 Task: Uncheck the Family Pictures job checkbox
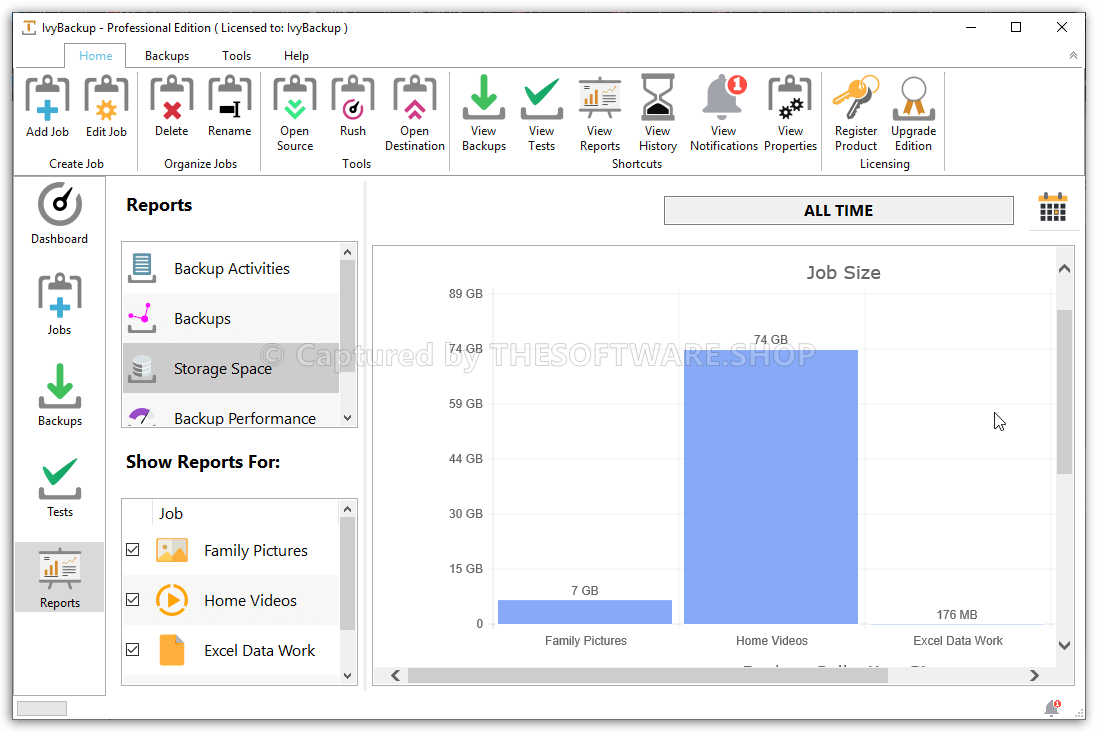[x=133, y=550]
